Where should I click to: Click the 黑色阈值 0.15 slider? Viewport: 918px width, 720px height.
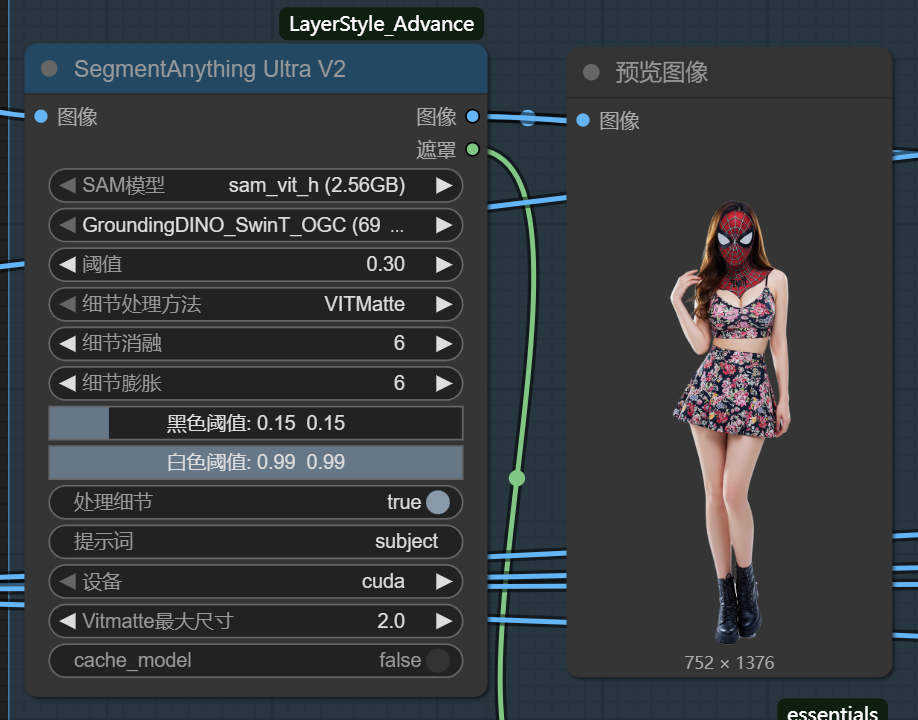256,423
